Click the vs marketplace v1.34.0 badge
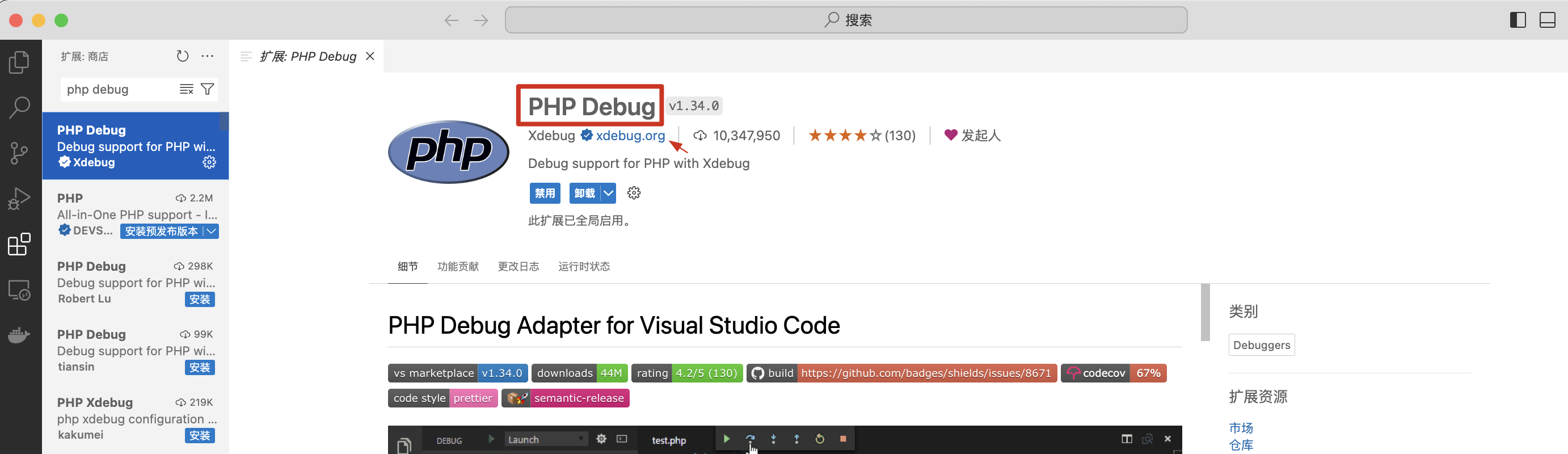Viewport: 1568px width, 454px height. 458,373
